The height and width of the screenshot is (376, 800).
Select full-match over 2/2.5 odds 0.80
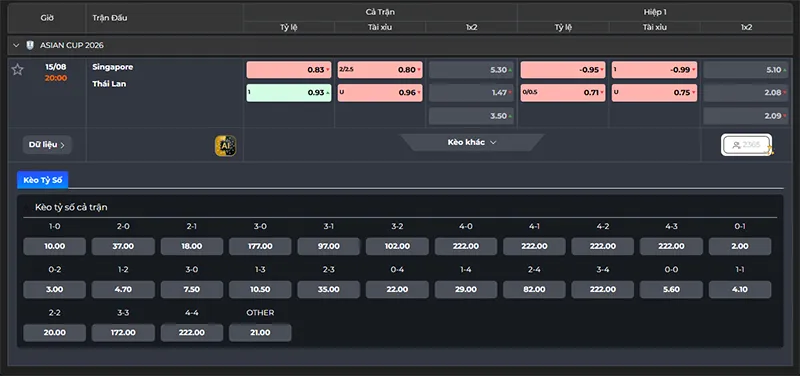[x=380, y=70]
